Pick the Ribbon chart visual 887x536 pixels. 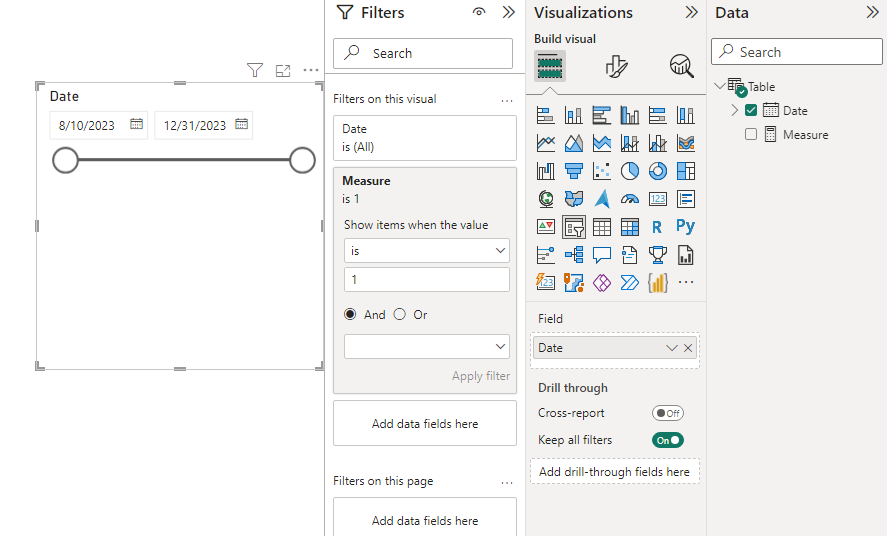(686, 143)
